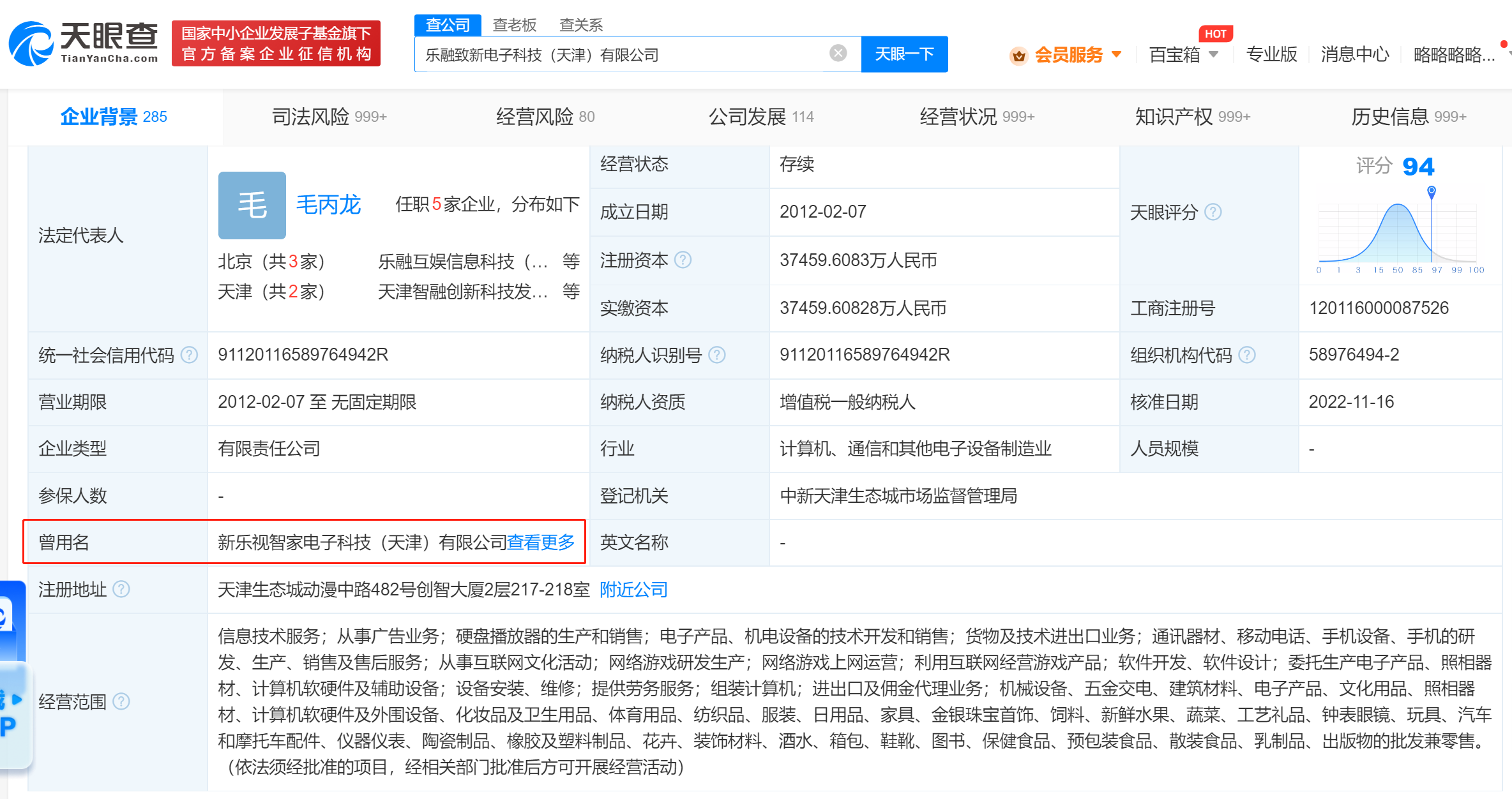Click 查看更多 for former names

point(541,542)
